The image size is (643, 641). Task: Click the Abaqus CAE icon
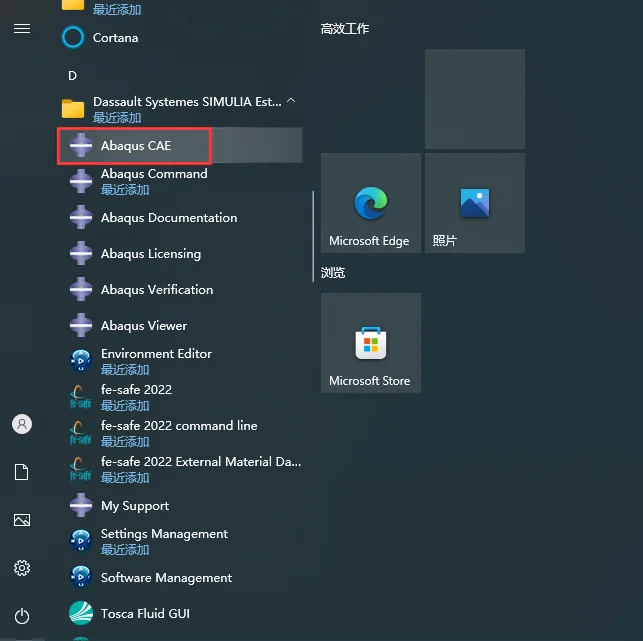(81, 145)
